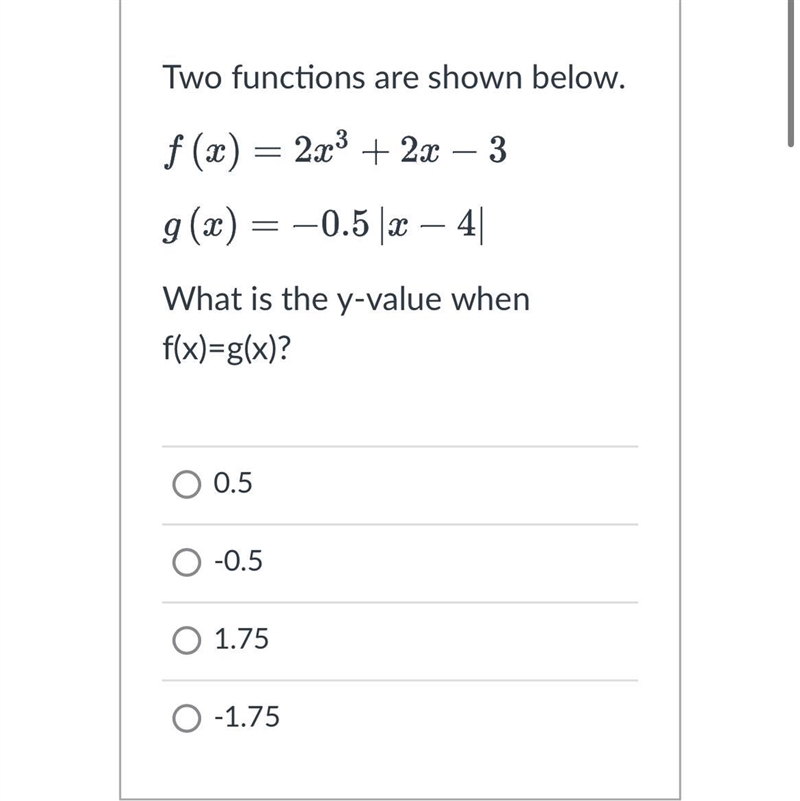Viewport: 800px width, 801px height.
Task: Select the 0.5 radio button
Action: tap(186, 484)
